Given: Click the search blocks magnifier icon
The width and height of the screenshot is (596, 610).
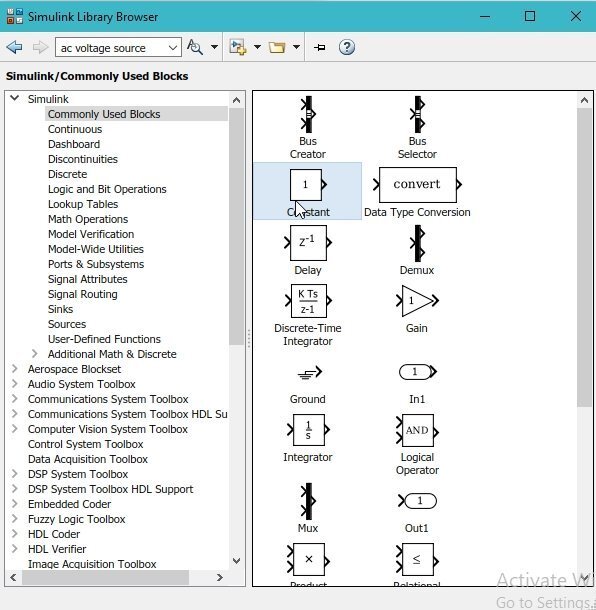Looking at the screenshot, I should click(195, 47).
